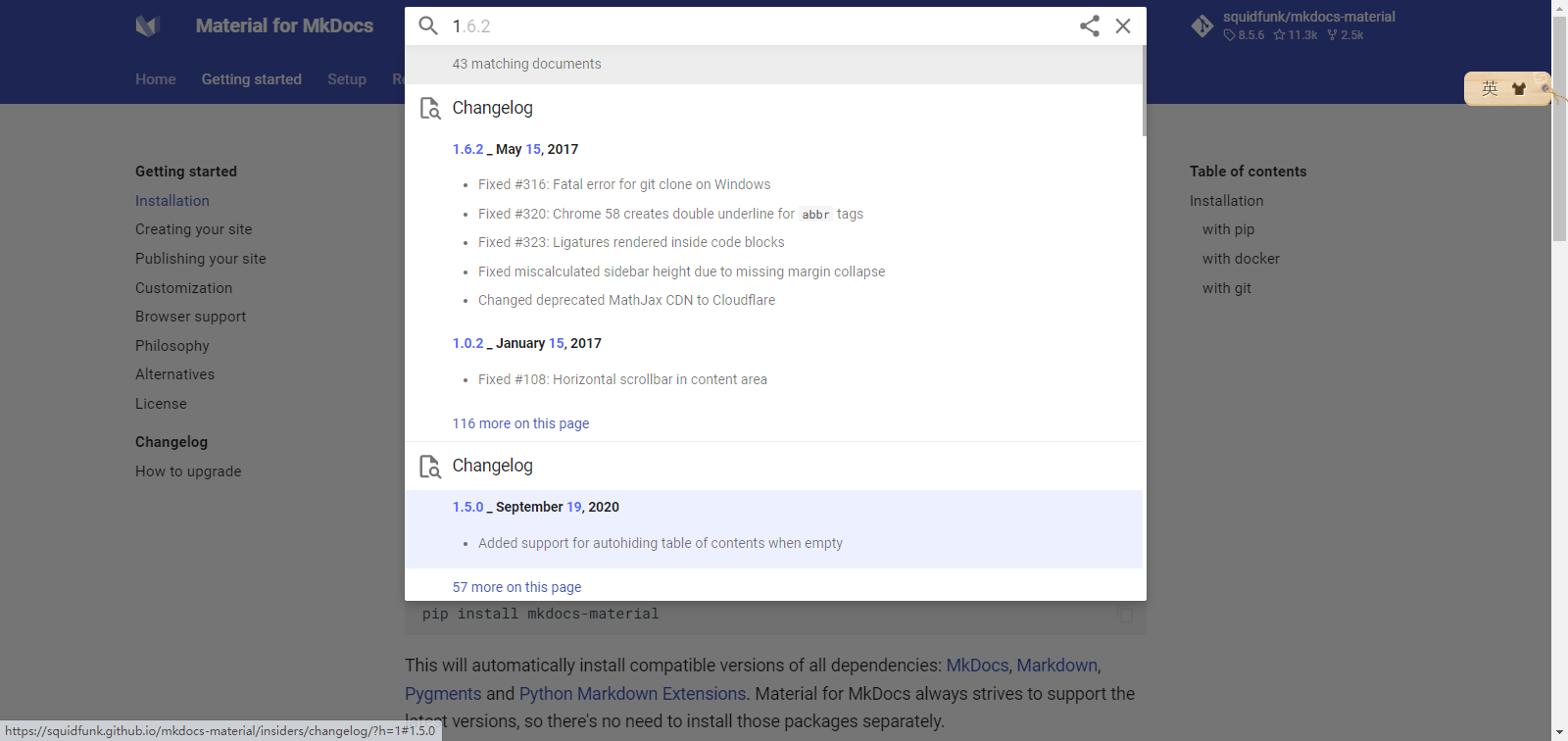This screenshot has width=1568, height=741.
Task: Click 'Fixed miscalculated sidebar height' text
Action: point(681,272)
